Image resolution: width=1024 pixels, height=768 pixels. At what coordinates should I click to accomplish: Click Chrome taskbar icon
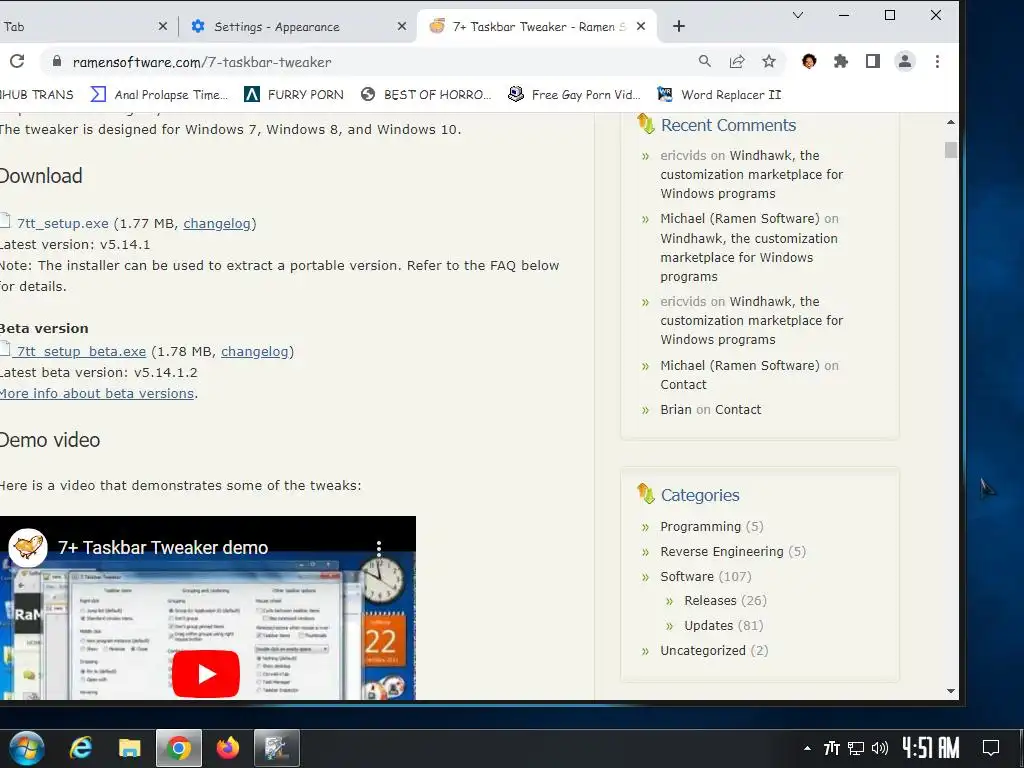(x=178, y=748)
